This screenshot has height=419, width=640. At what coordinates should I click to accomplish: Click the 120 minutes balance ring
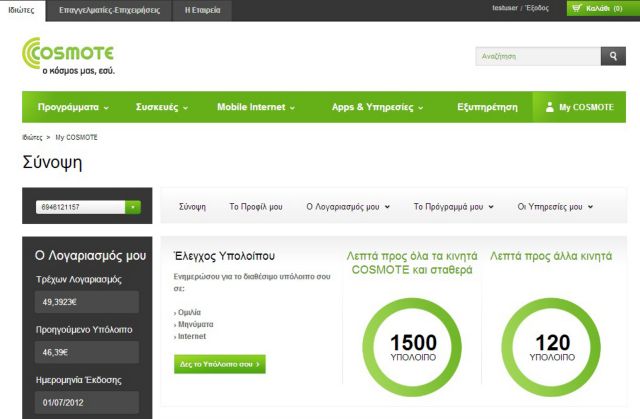551,347
